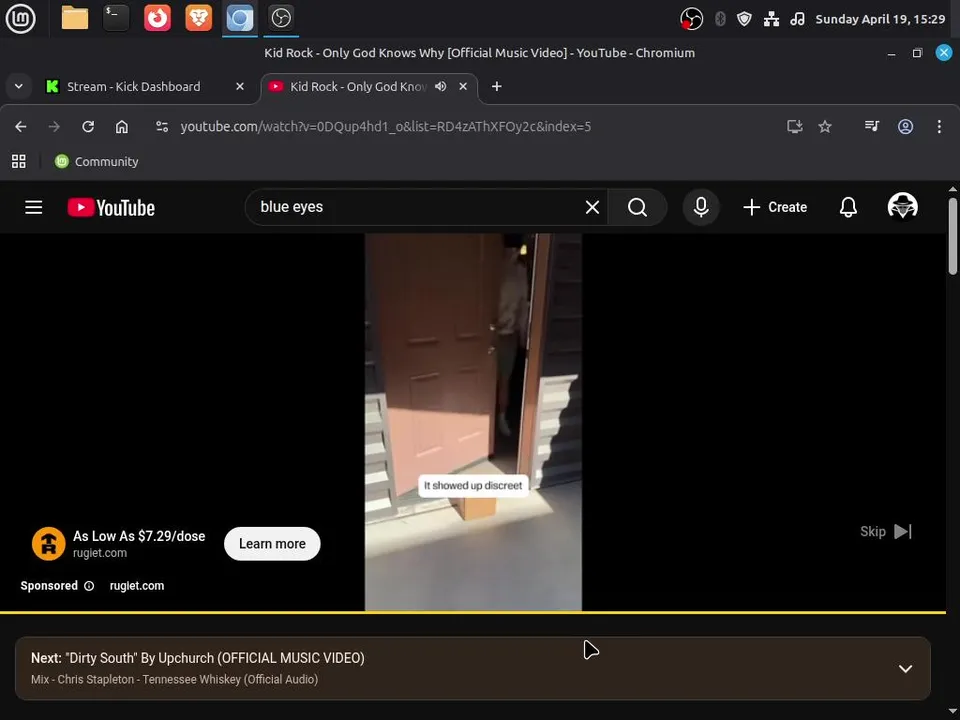Click the page vertical scrollbar thumb
The height and width of the screenshot is (720, 960).
pos(953,236)
